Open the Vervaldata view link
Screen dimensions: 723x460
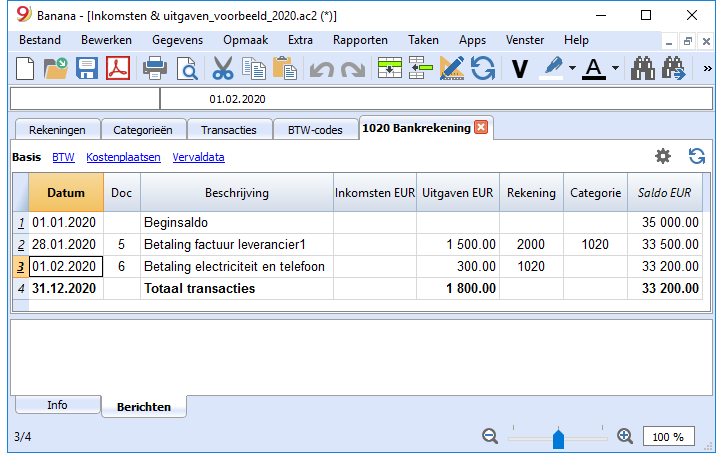[198, 157]
